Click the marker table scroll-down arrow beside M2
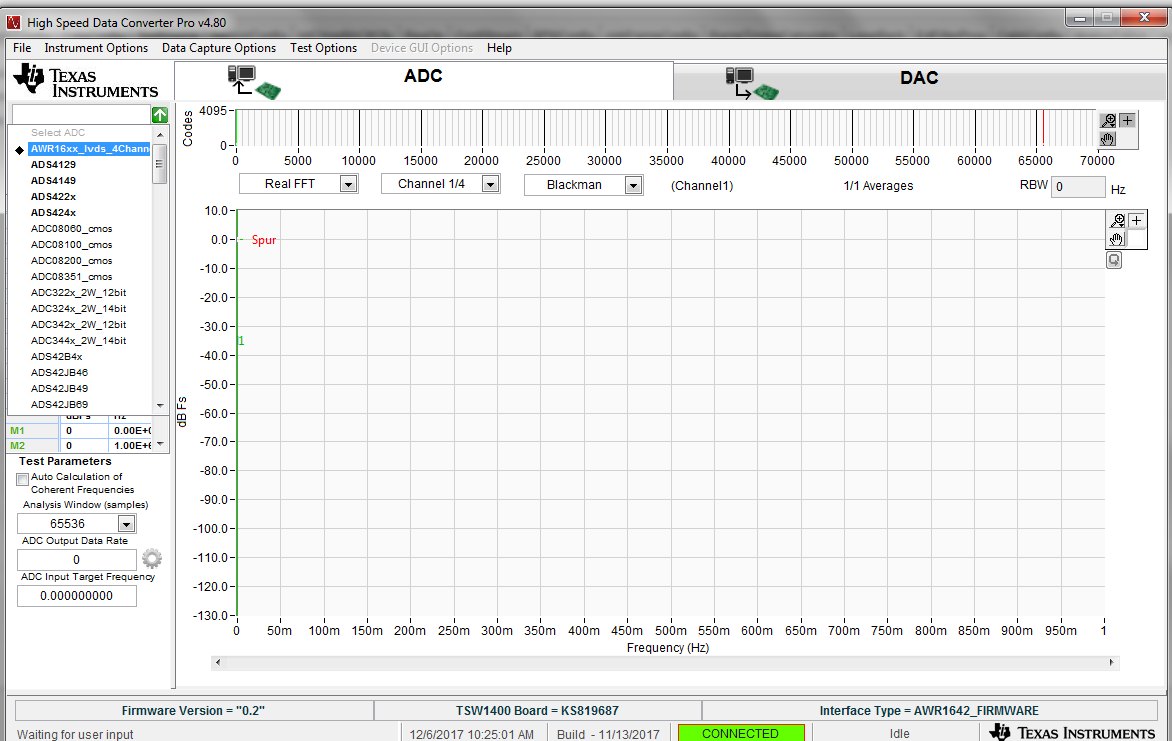The width and height of the screenshot is (1172, 741). (160, 445)
